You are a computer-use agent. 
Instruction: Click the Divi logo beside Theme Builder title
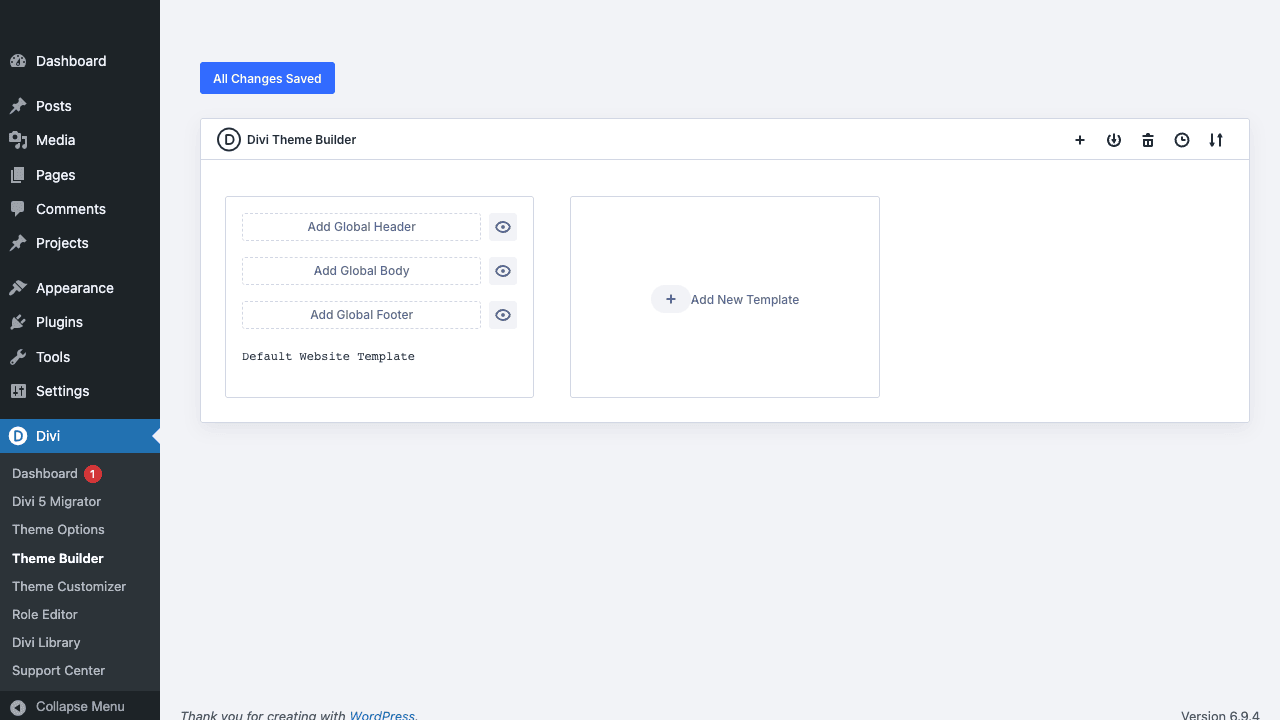(x=229, y=140)
